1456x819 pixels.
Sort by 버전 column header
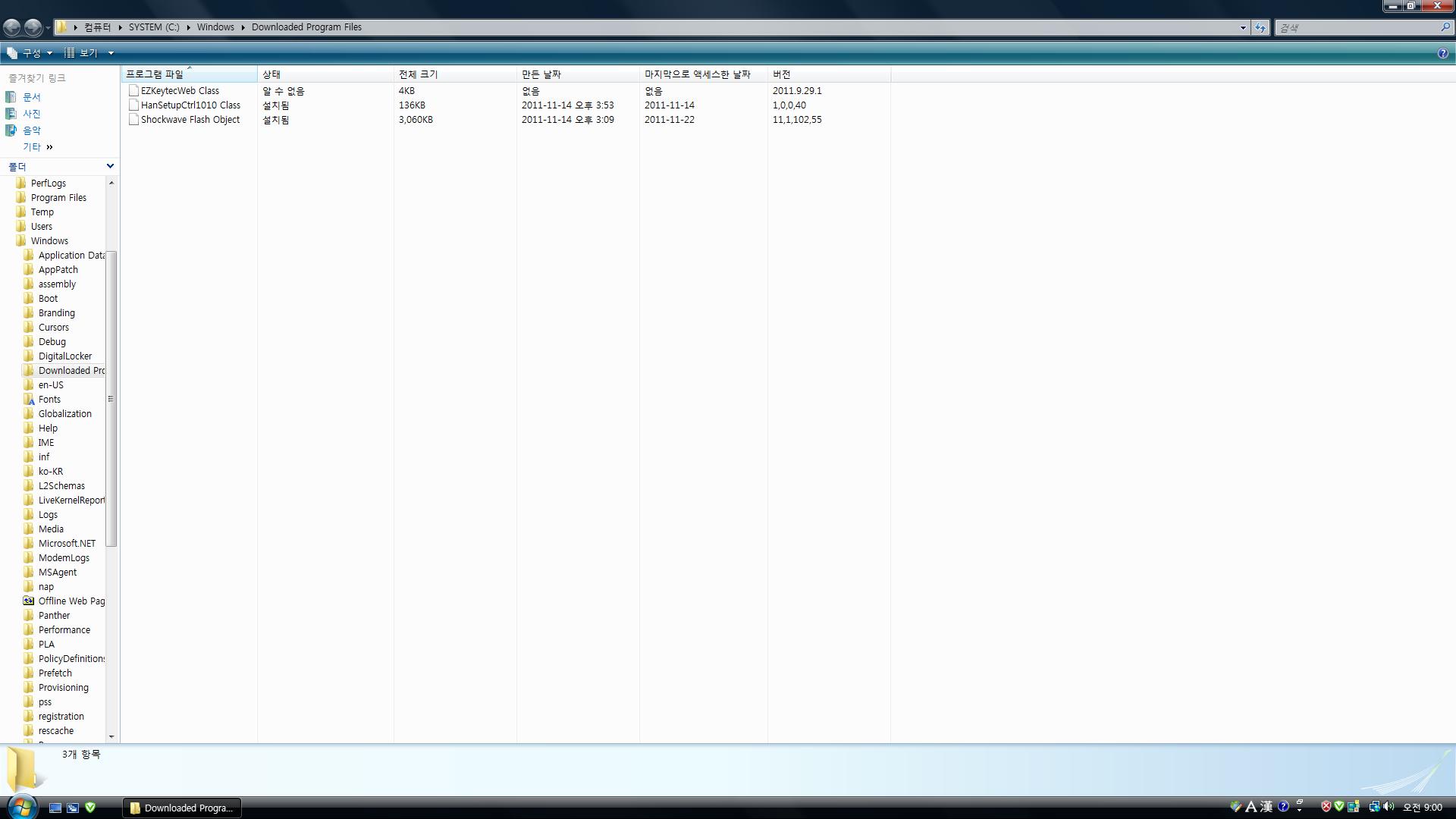click(829, 74)
